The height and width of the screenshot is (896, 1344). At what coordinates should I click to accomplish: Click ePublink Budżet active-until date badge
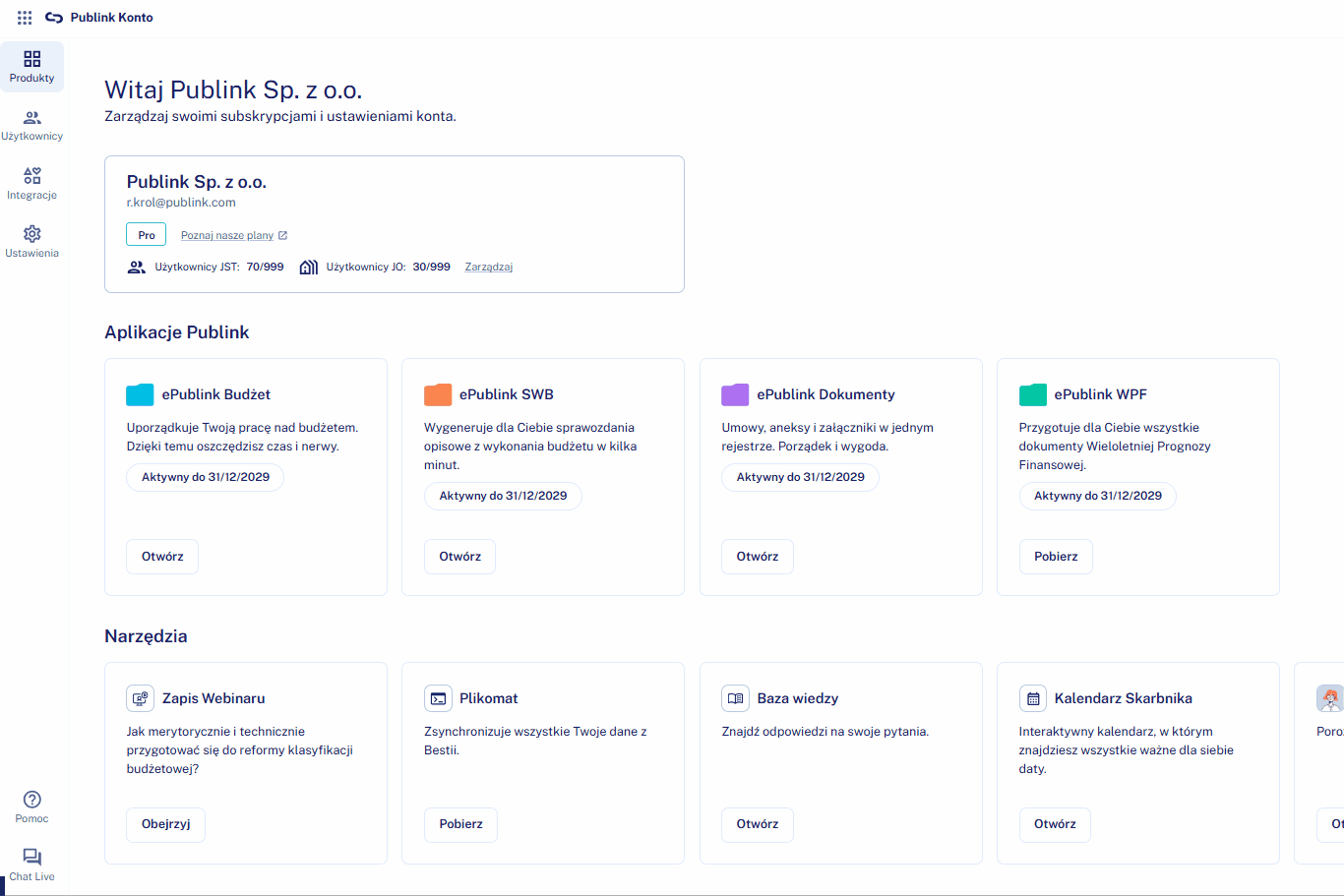pyautogui.click(x=206, y=477)
